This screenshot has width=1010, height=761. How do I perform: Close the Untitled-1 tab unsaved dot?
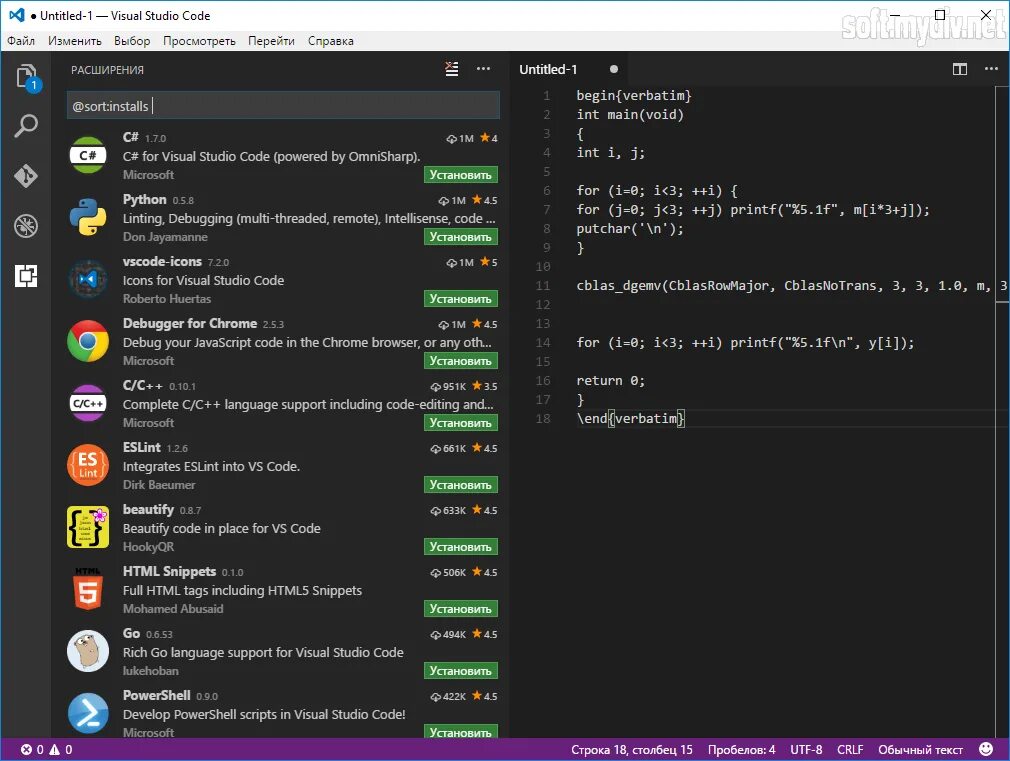614,69
